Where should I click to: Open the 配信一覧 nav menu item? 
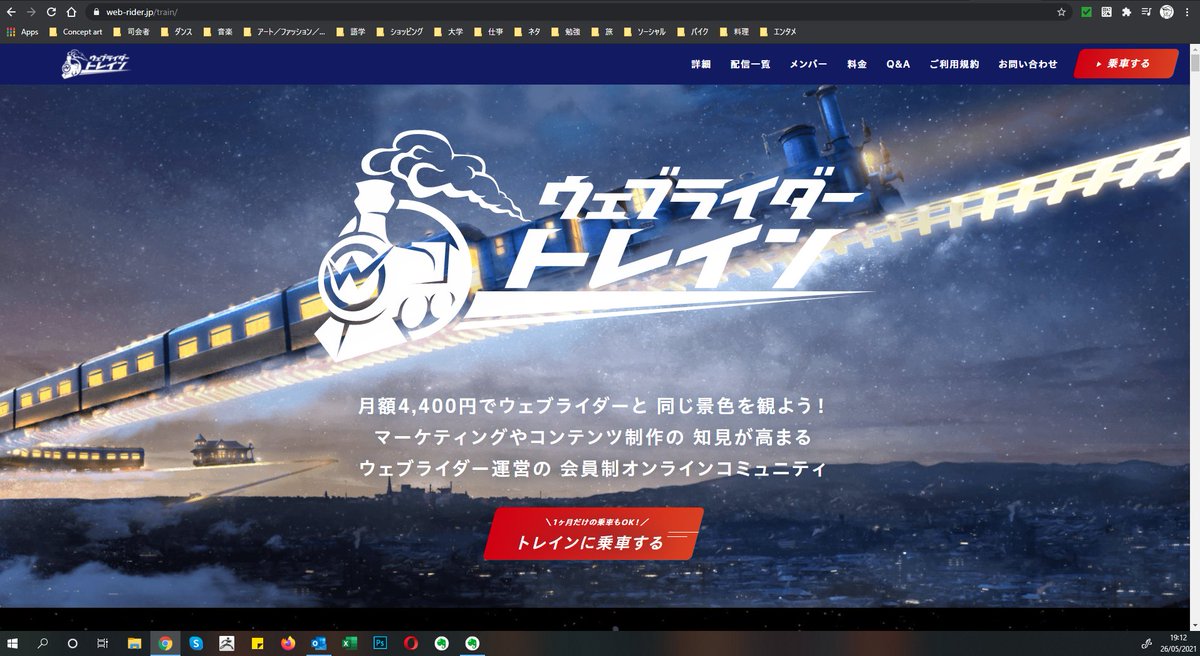(750, 64)
